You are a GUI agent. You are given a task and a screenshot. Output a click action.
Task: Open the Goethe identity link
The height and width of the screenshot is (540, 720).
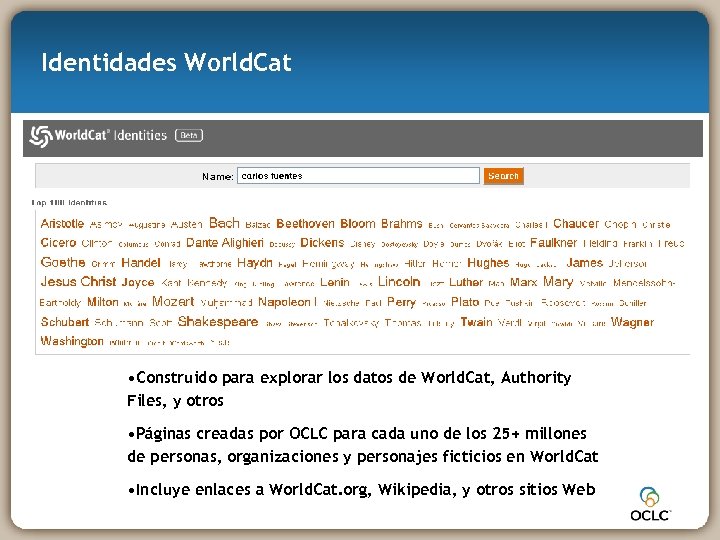tap(63, 262)
